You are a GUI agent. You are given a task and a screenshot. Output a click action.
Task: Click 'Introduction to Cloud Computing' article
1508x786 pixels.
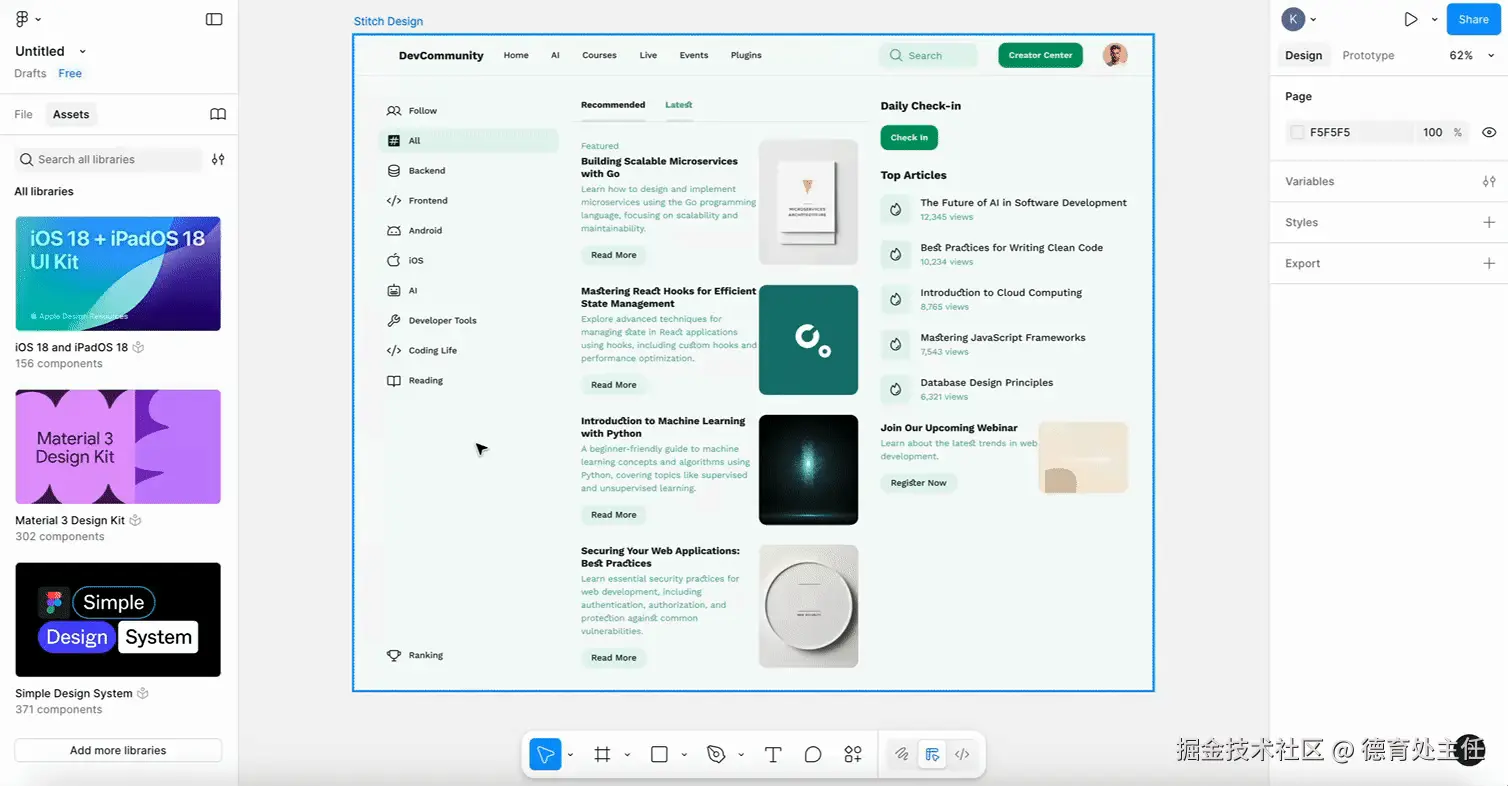[x=1001, y=293]
